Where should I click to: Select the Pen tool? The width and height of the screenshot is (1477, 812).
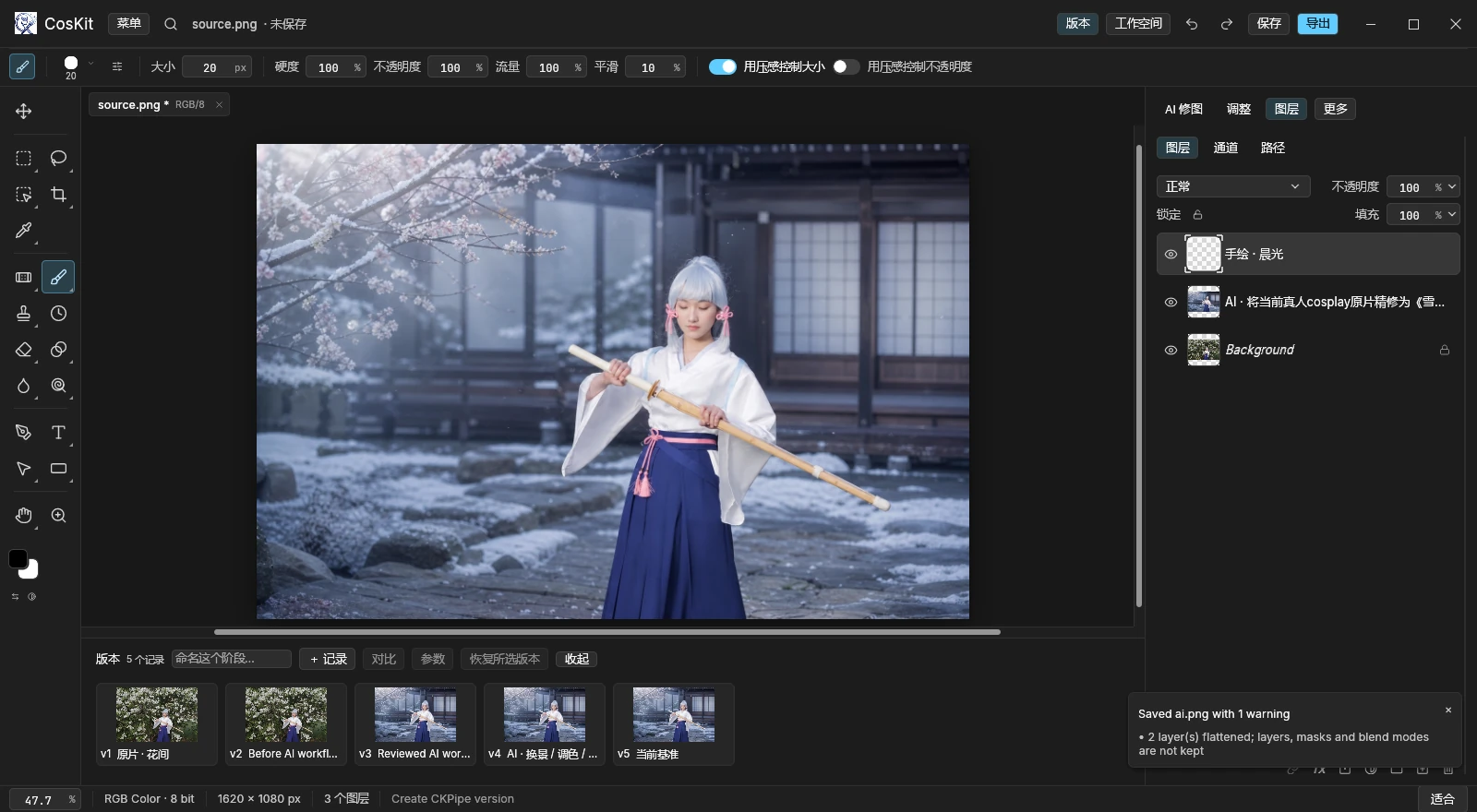point(24,433)
